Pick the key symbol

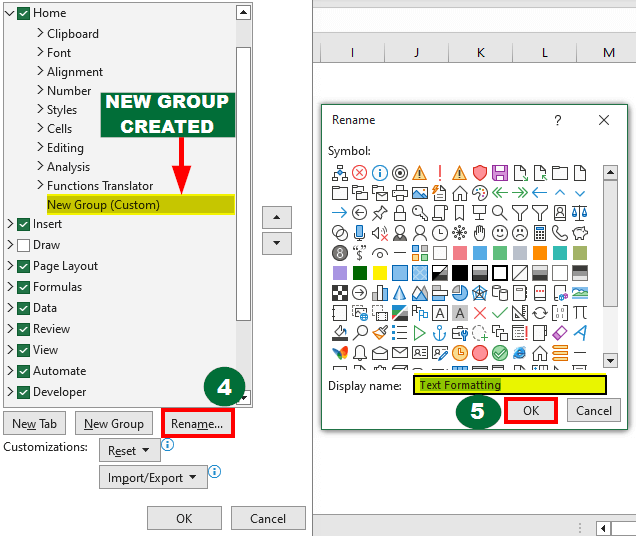420,213
